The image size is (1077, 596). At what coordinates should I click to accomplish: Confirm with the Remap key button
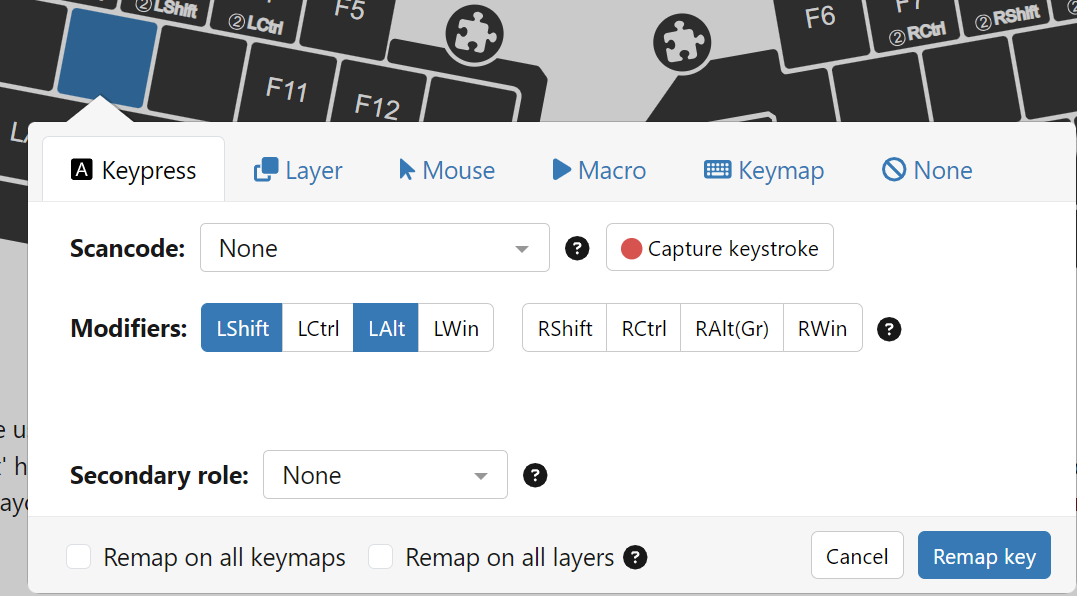(983, 556)
